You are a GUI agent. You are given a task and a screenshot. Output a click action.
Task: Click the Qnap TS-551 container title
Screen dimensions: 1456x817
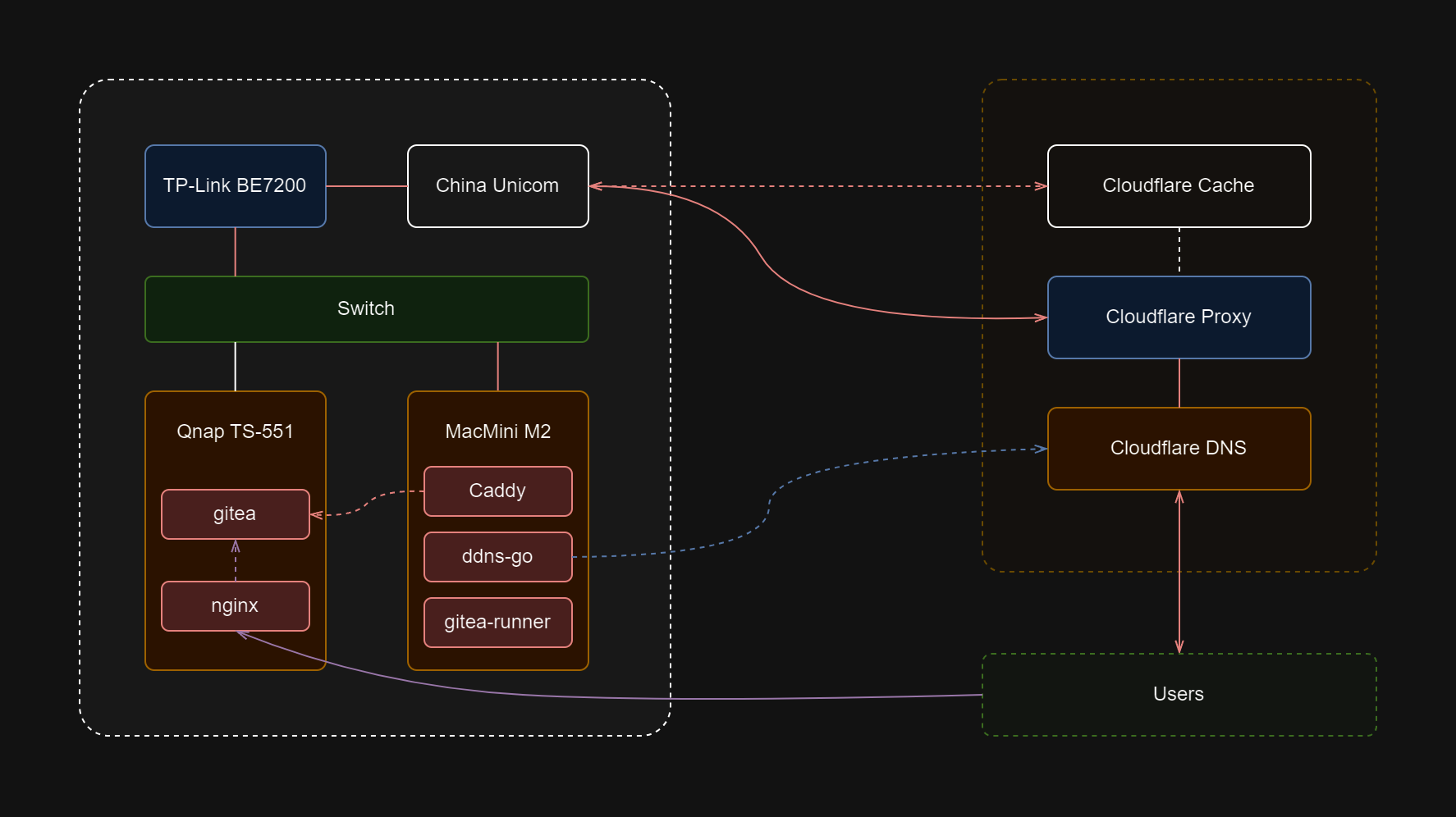(235, 431)
